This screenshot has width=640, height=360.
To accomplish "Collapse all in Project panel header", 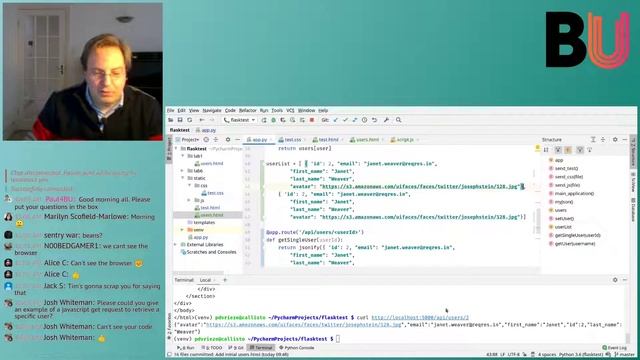I will 216,140.
